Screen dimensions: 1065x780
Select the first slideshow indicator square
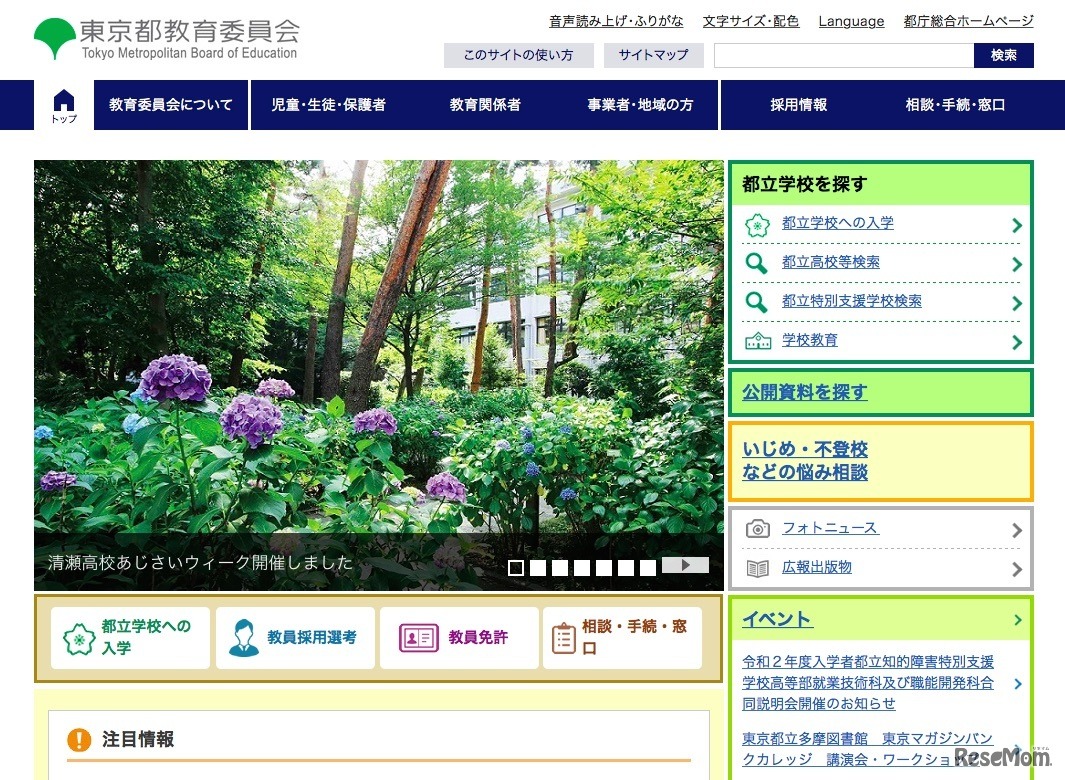click(x=516, y=568)
